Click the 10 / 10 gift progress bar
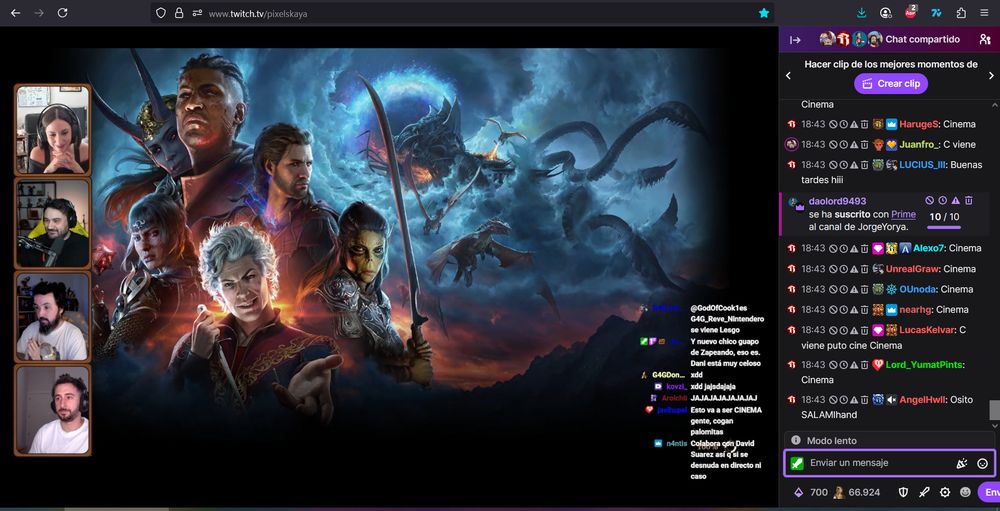Viewport: 1000px width, 511px height. (944, 226)
